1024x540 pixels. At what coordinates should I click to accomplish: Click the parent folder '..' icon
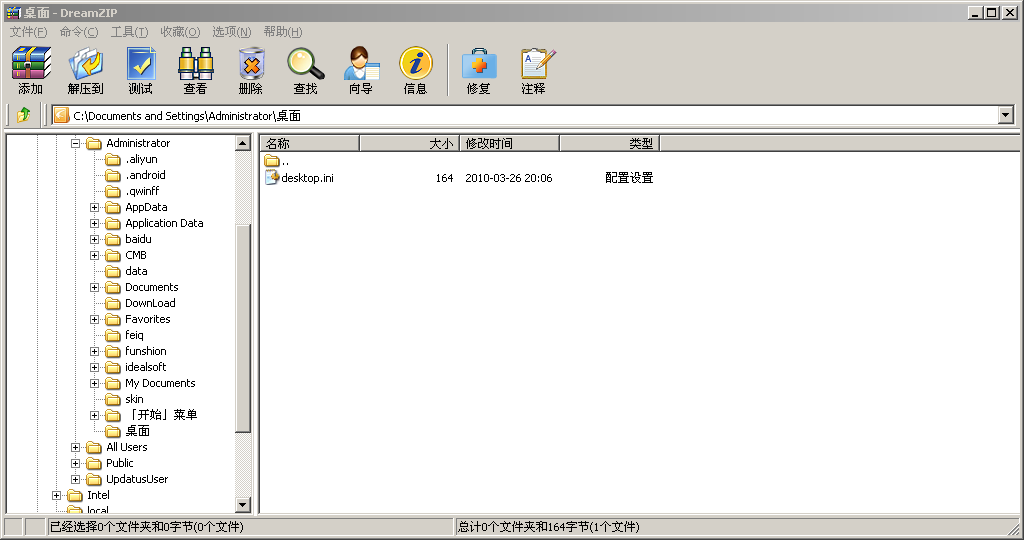coord(272,161)
